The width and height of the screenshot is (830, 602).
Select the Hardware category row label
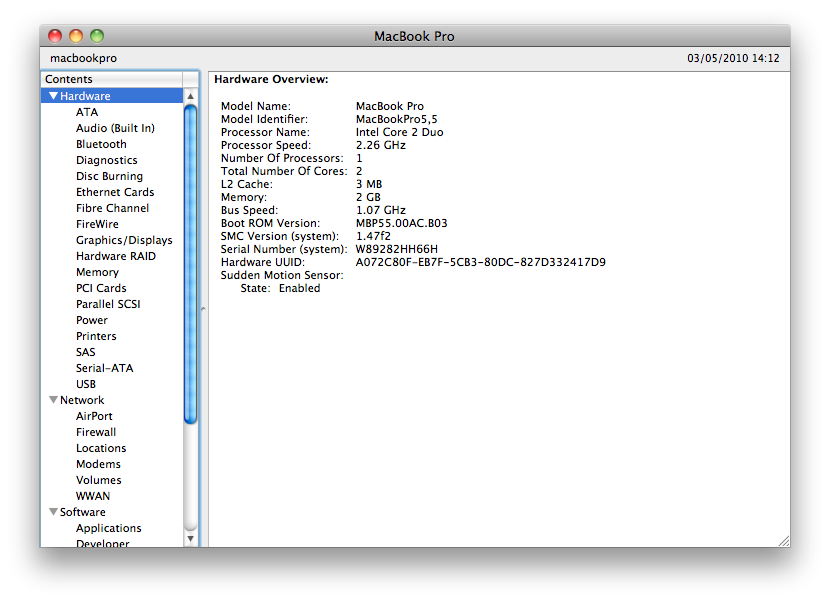[85, 96]
